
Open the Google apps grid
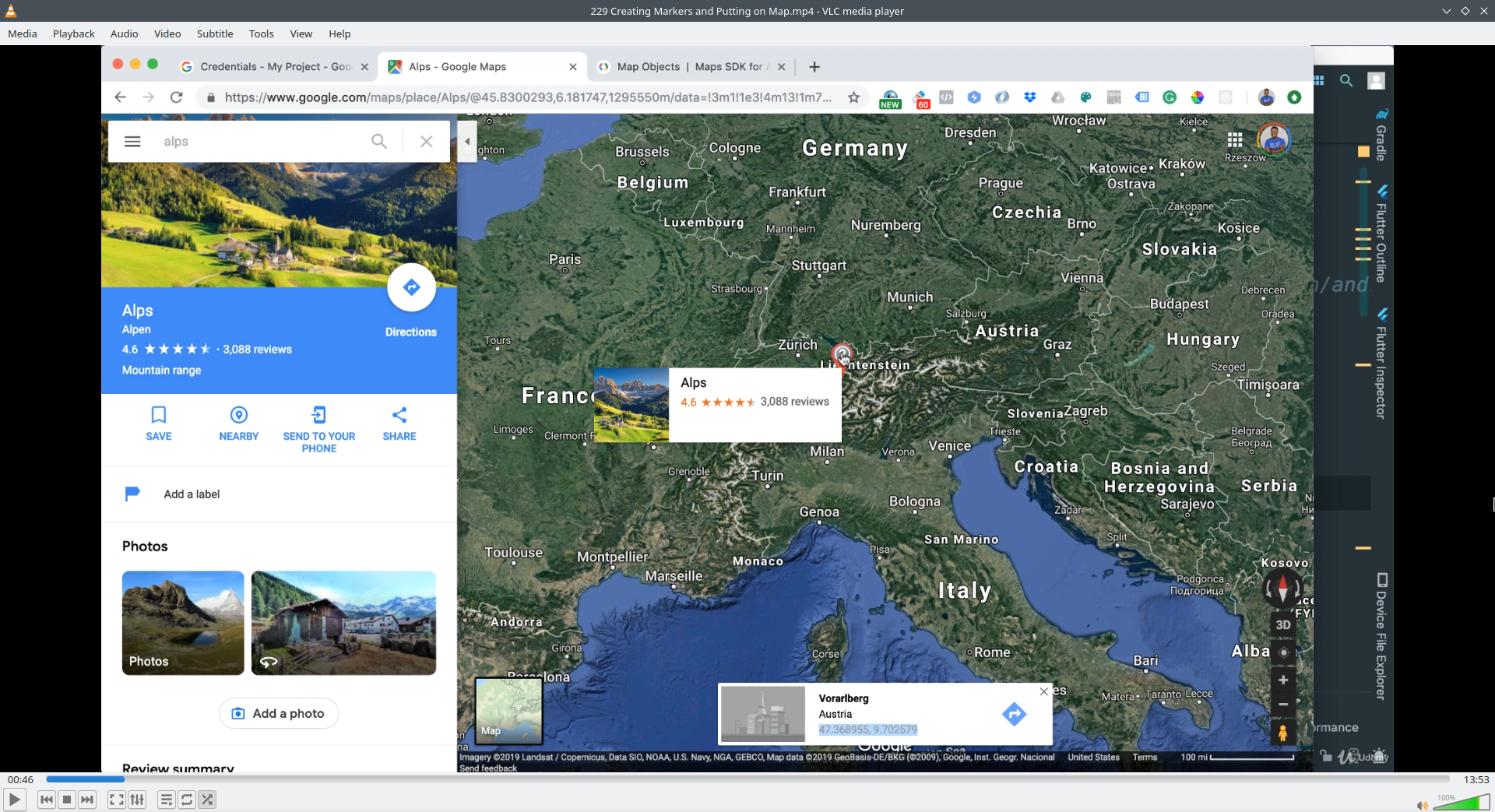pos(1235,140)
